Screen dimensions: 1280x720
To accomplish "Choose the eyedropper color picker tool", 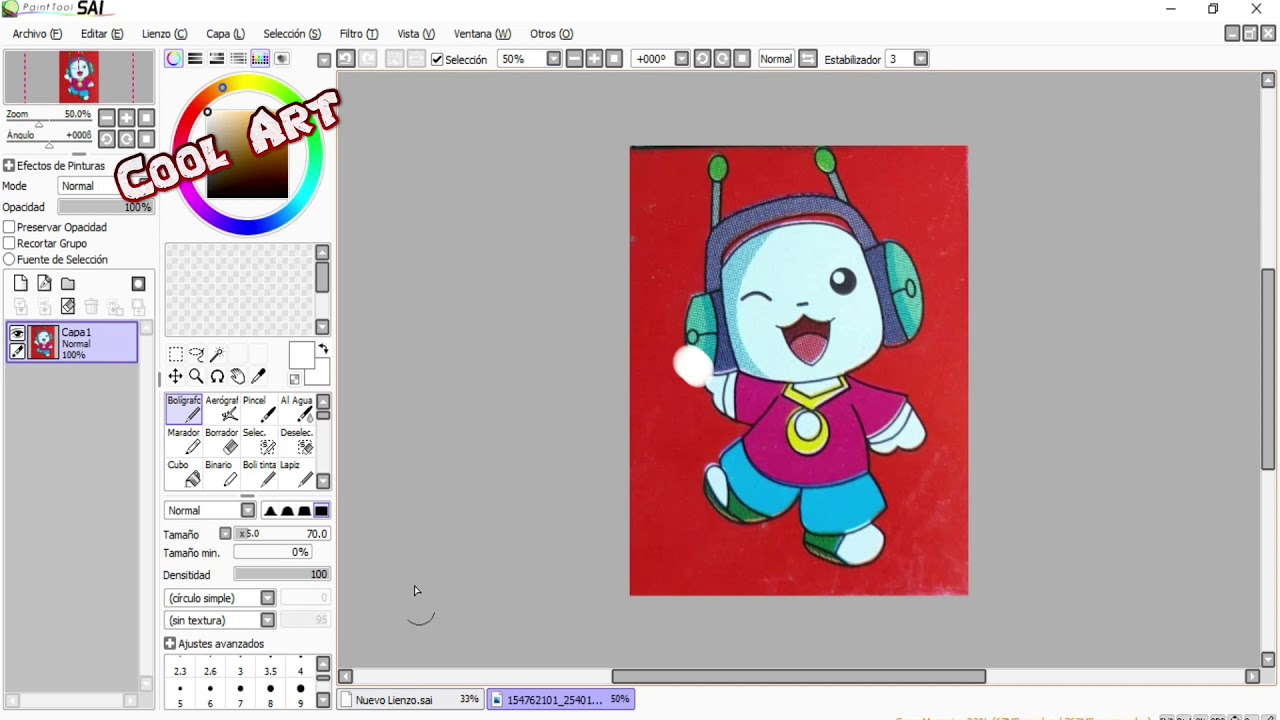I will (x=258, y=376).
